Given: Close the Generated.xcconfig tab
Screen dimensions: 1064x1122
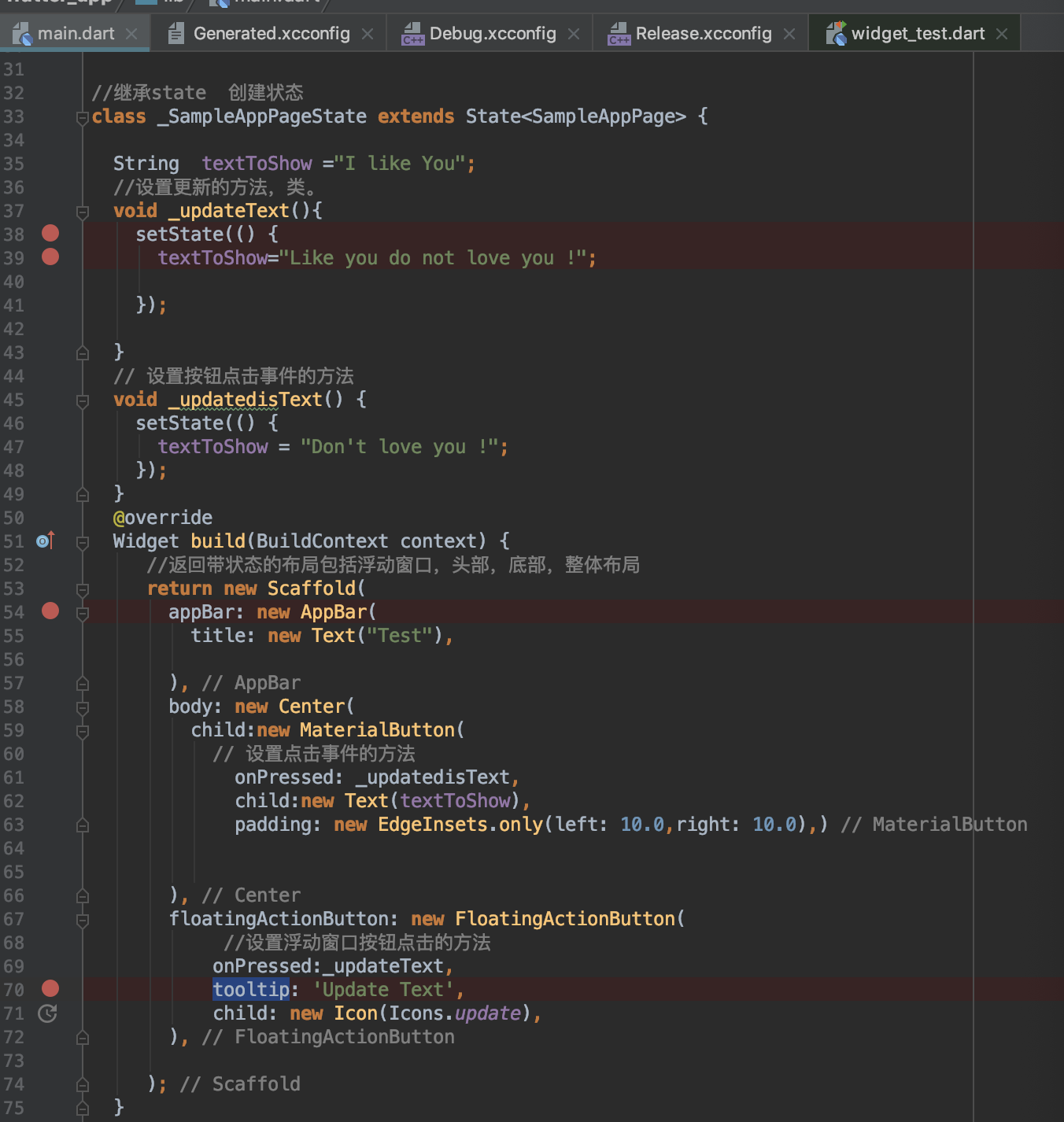Looking at the screenshot, I should 368,34.
